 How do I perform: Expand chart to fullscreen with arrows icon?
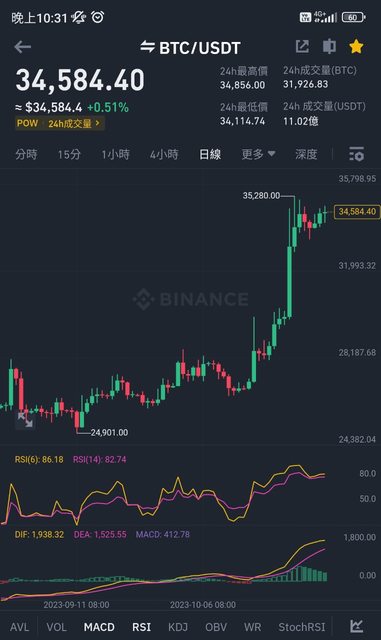click(25, 420)
